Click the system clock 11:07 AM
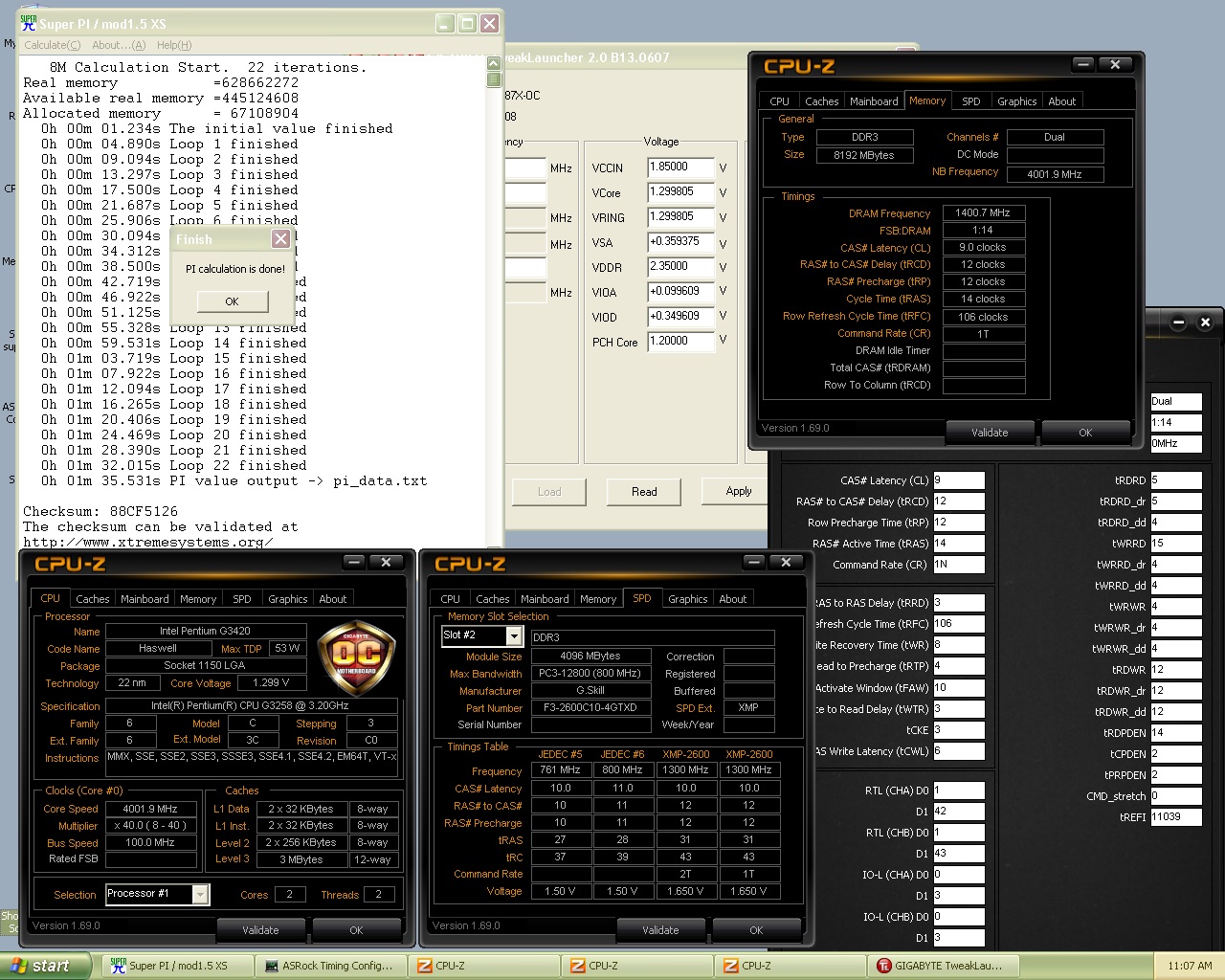The image size is (1225, 980). point(1190,966)
